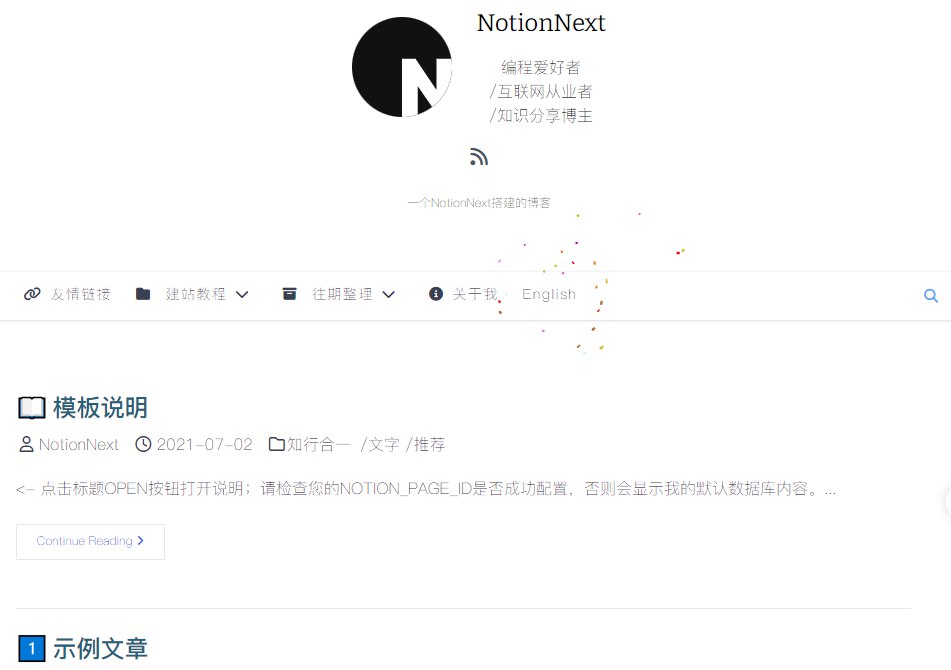This screenshot has height=670, width=951.
Task: Click the link icon beside 友情链接
Action: point(32,294)
